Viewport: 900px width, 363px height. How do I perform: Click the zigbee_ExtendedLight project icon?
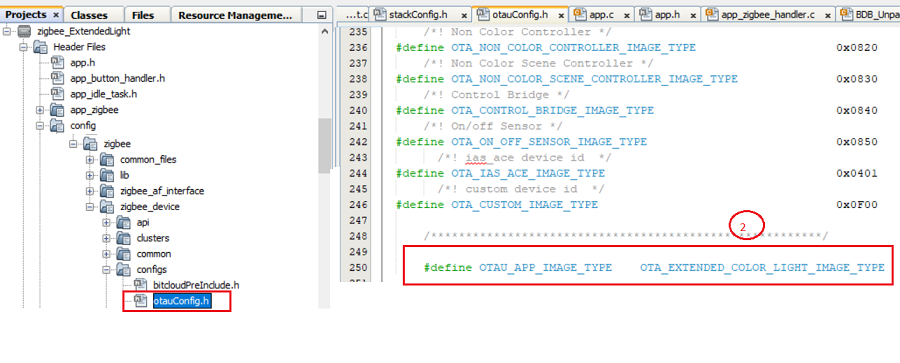point(23,32)
